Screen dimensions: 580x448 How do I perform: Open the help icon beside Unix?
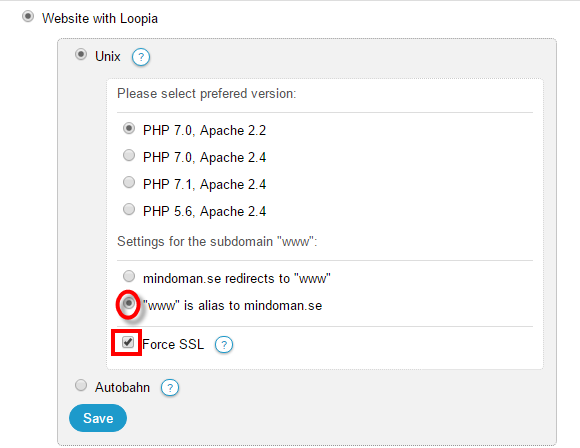click(x=141, y=57)
